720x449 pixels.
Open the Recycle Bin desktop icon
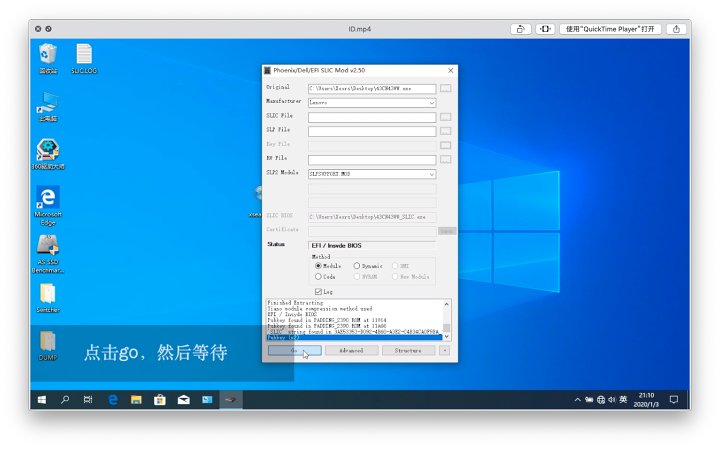click(47, 56)
